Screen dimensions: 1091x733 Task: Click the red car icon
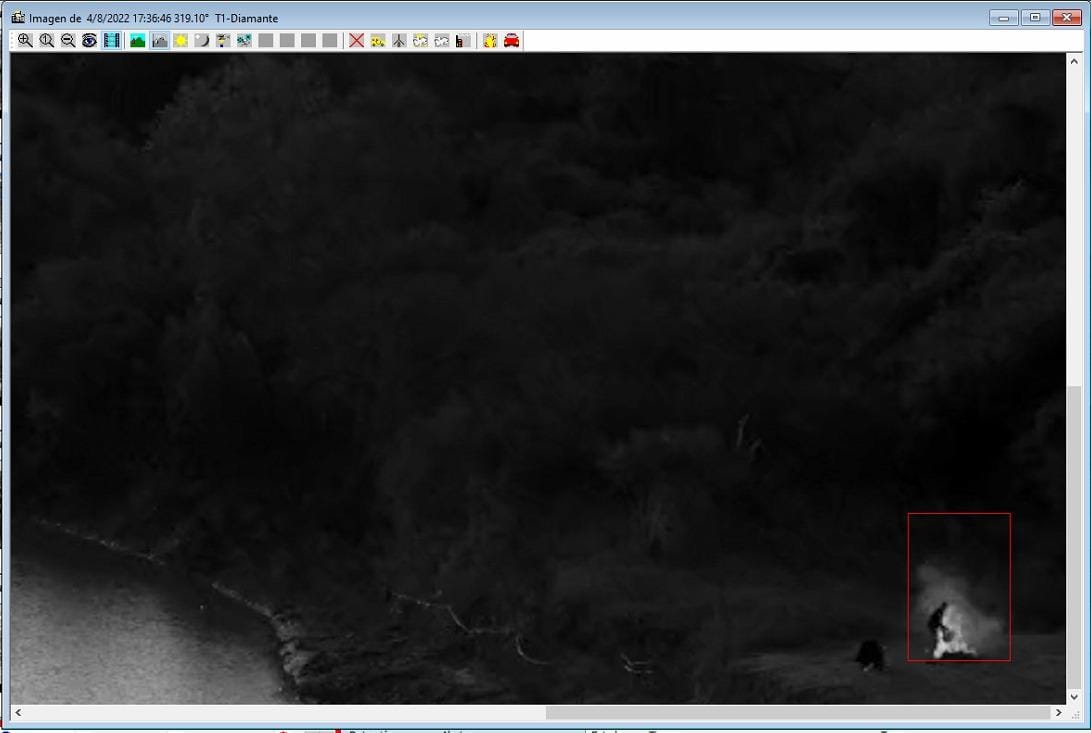[x=511, y=41]
